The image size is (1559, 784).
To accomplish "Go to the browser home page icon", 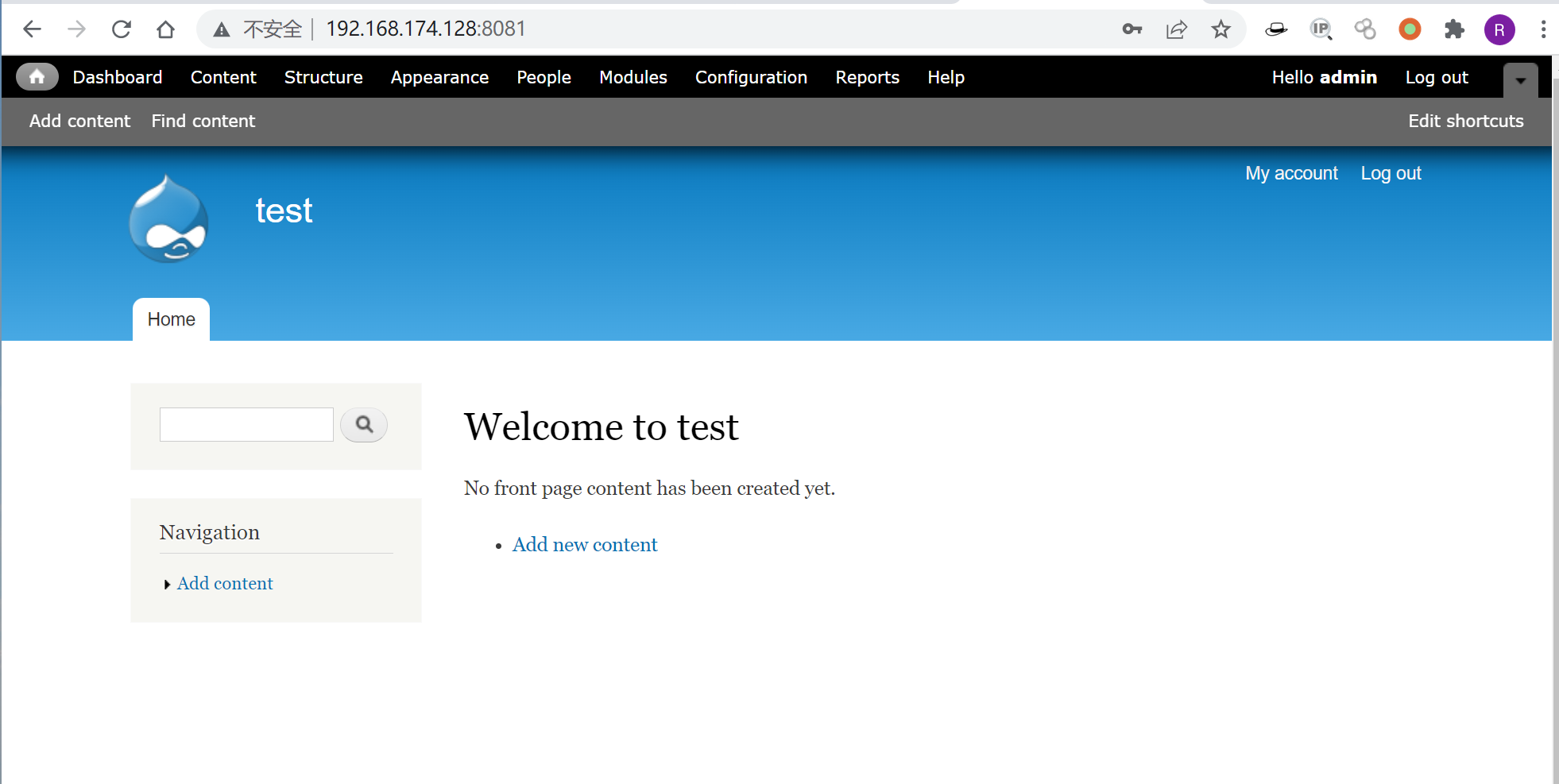I will pyautogui.click(x=165, y=29).
